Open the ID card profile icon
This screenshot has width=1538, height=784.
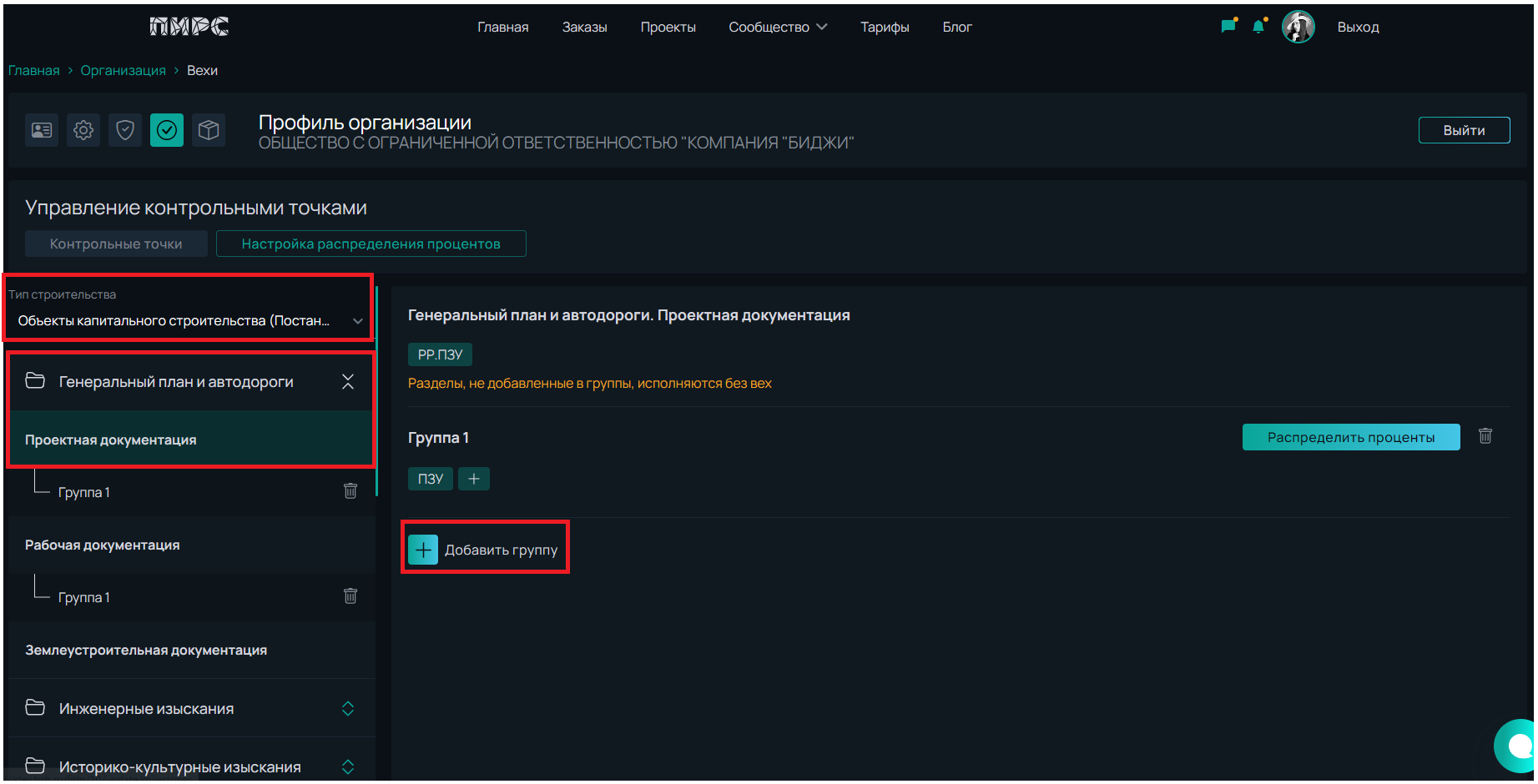pyautogui.click(x=42, y=130)
